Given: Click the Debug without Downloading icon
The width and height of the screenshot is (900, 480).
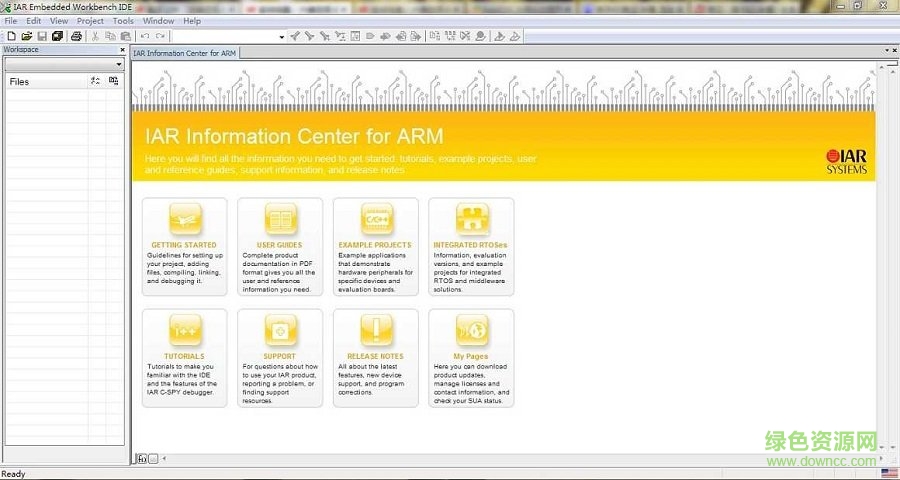Looking at the screenshot, I should pos(515,36).
